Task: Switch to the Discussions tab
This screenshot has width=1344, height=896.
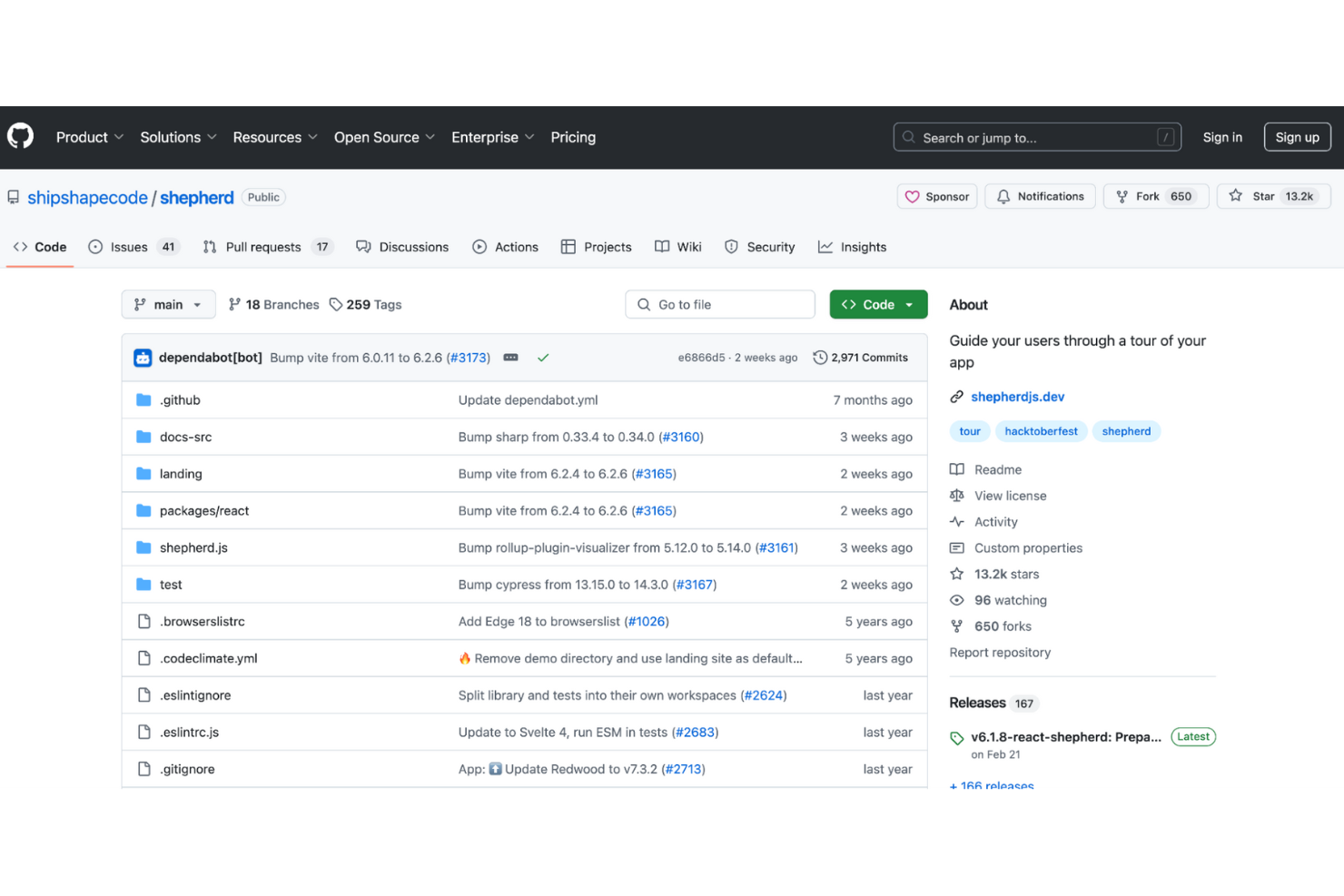Action: [x=402, y=247]
